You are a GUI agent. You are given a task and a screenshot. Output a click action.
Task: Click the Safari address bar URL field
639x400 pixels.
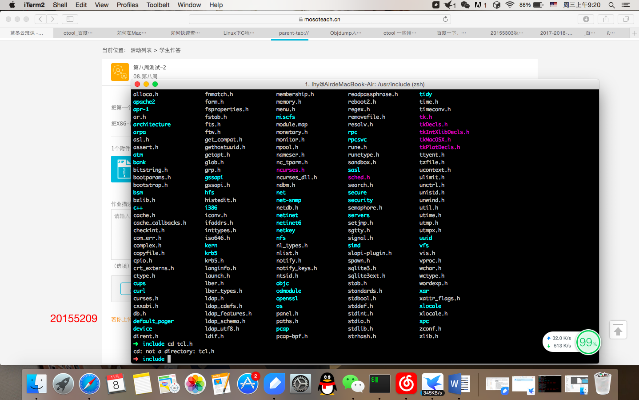click(x=320, y=18)
